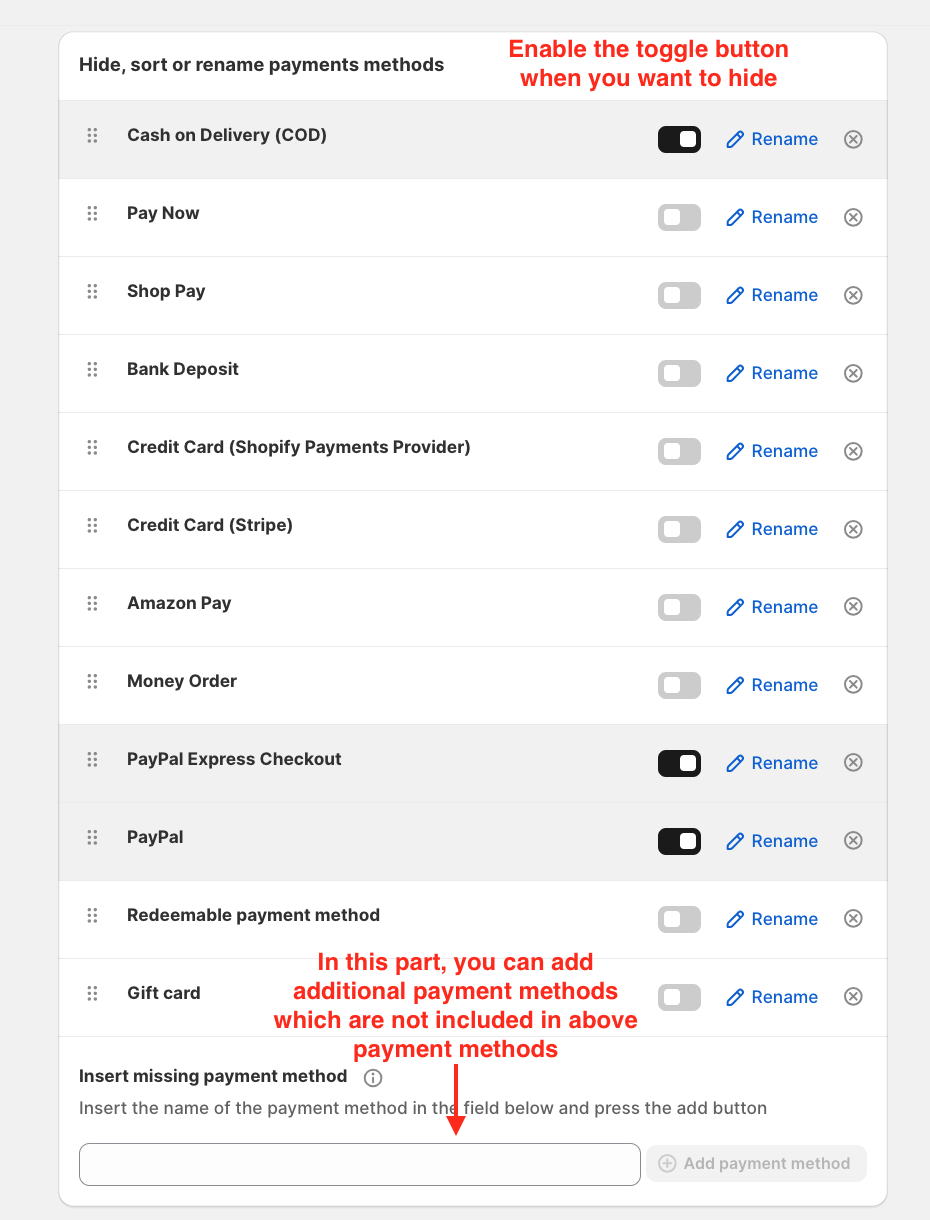Click the drag handle for Redeemable payment method

coord(92,915)
